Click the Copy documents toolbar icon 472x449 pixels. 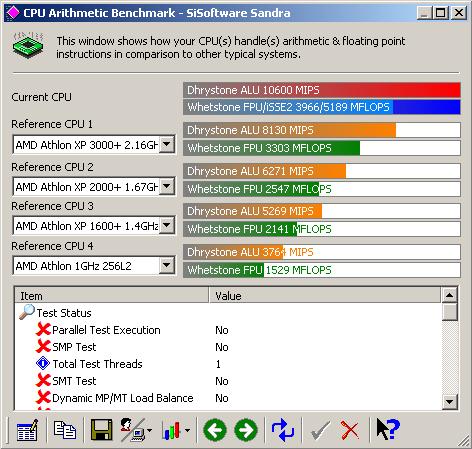tap(65, 430)
